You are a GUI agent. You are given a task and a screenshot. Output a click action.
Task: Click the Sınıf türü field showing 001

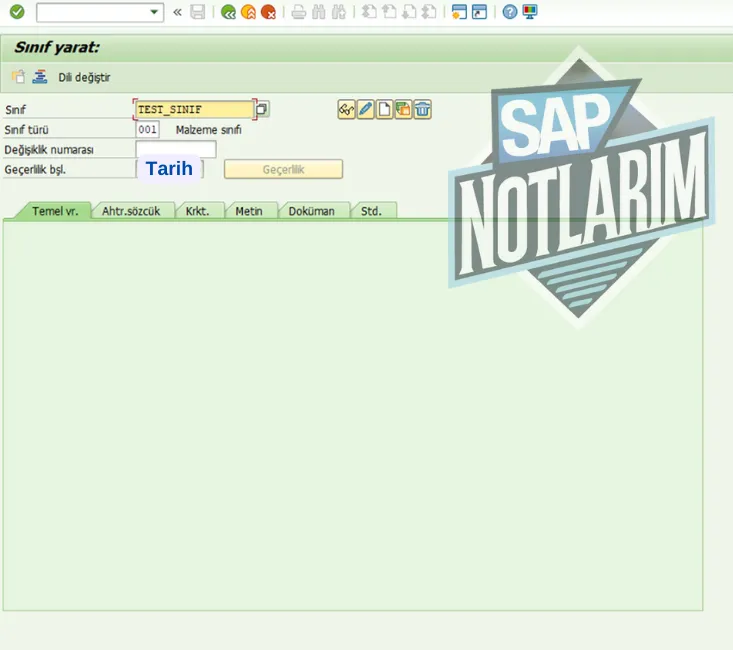pos(147,130)
